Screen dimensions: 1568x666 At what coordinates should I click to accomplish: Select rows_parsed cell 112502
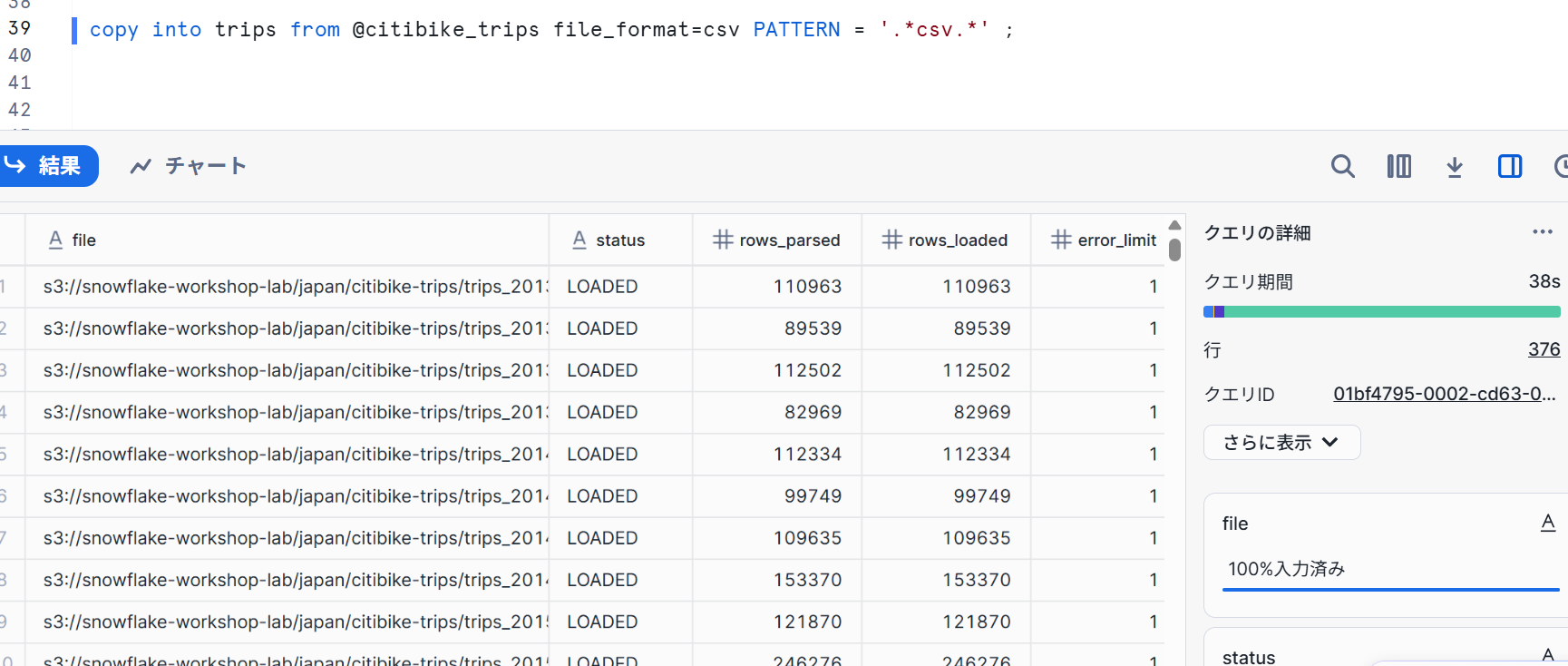click(777, 370)
